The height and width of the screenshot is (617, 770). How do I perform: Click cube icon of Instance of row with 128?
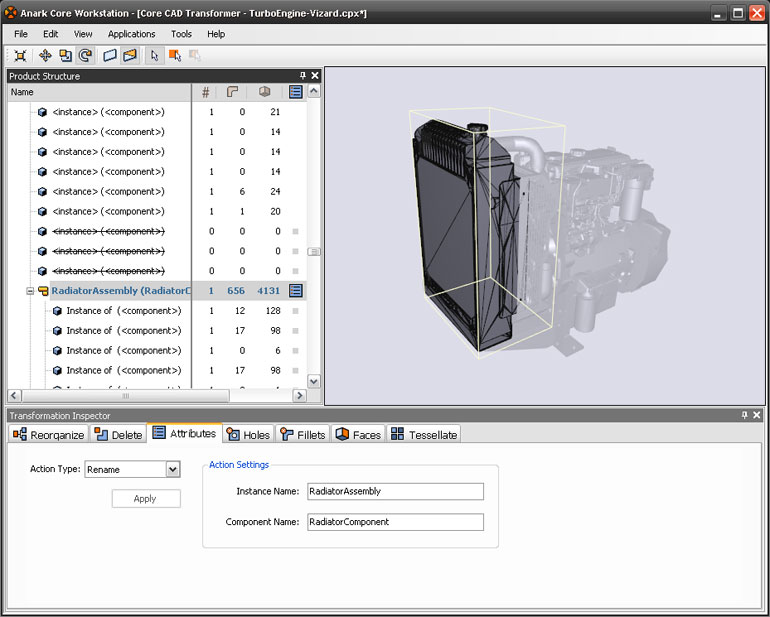tap(57, 311)
